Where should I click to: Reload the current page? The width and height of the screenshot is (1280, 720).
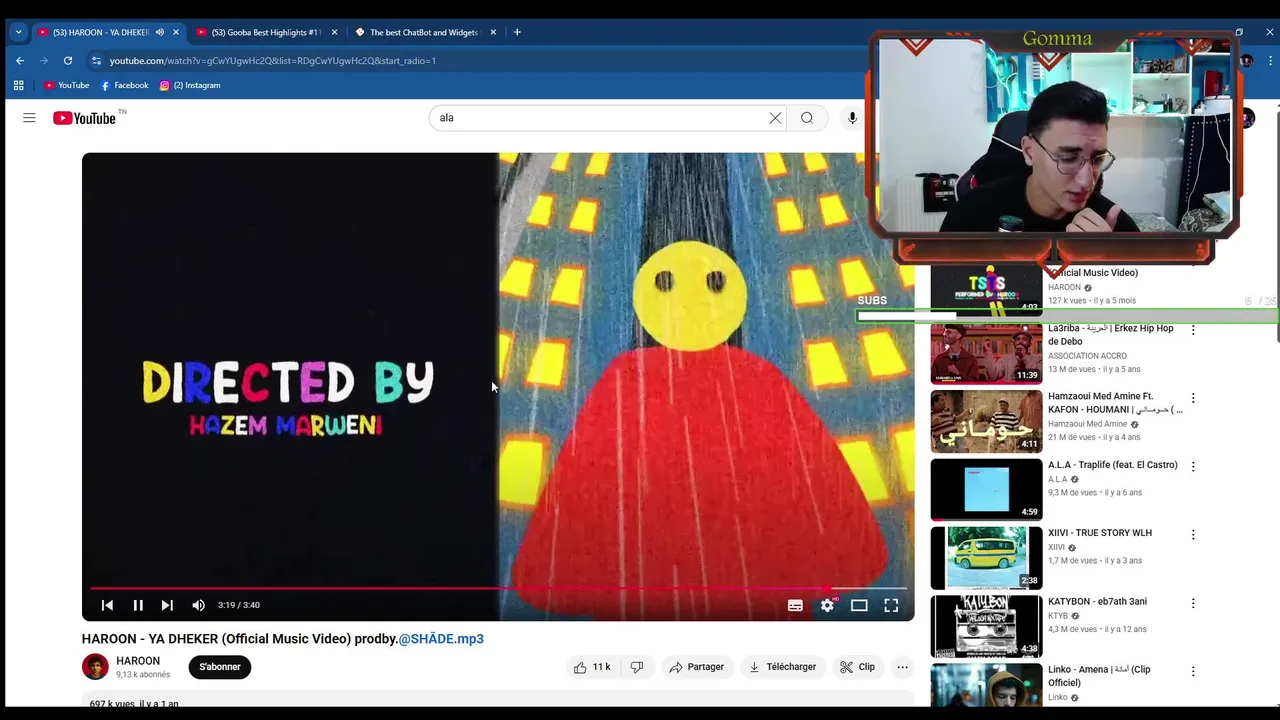tap(68, 61)
